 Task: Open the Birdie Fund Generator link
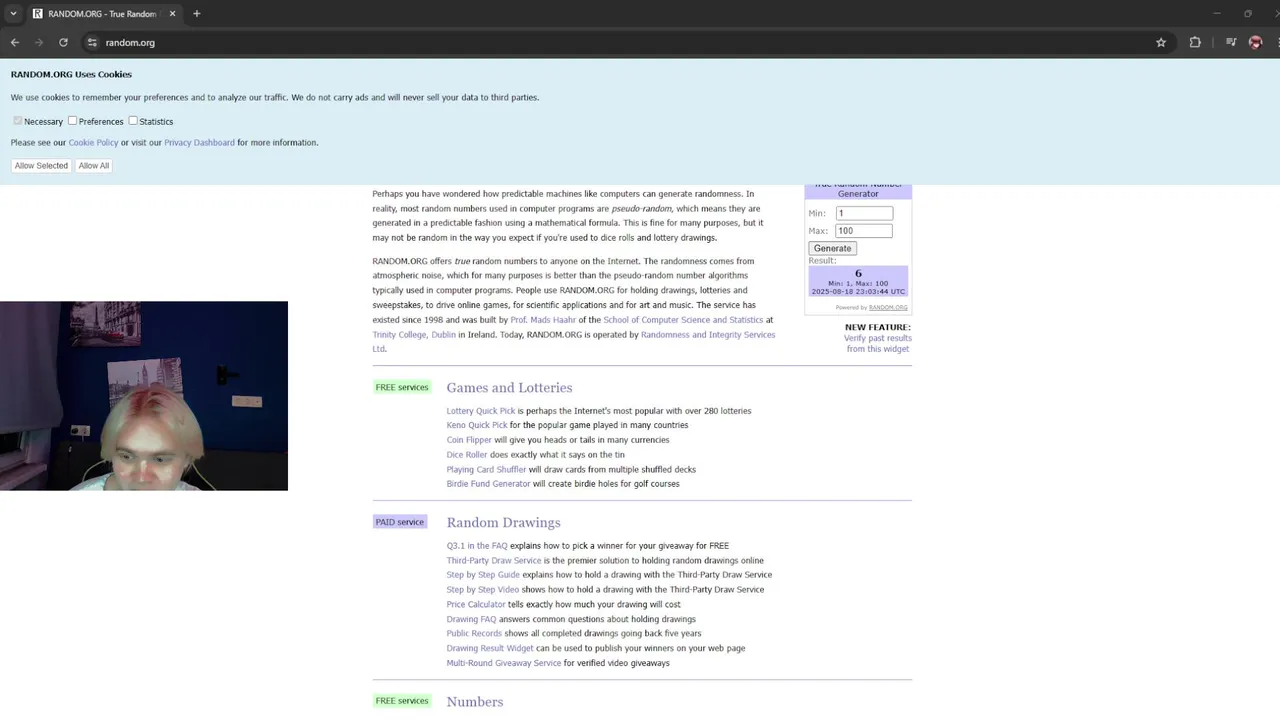[488, 484]
